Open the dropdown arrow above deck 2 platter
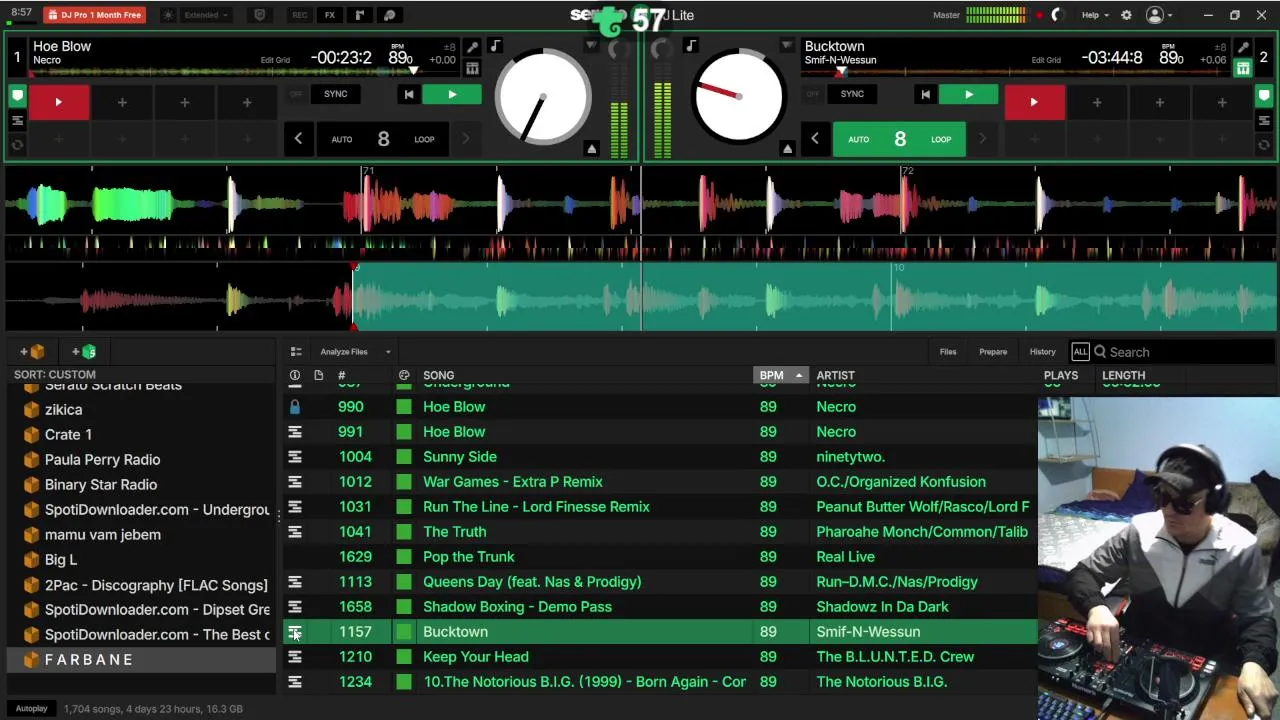Image resolution: width=1280 pixels, height=720 pixels. (787, 46)
